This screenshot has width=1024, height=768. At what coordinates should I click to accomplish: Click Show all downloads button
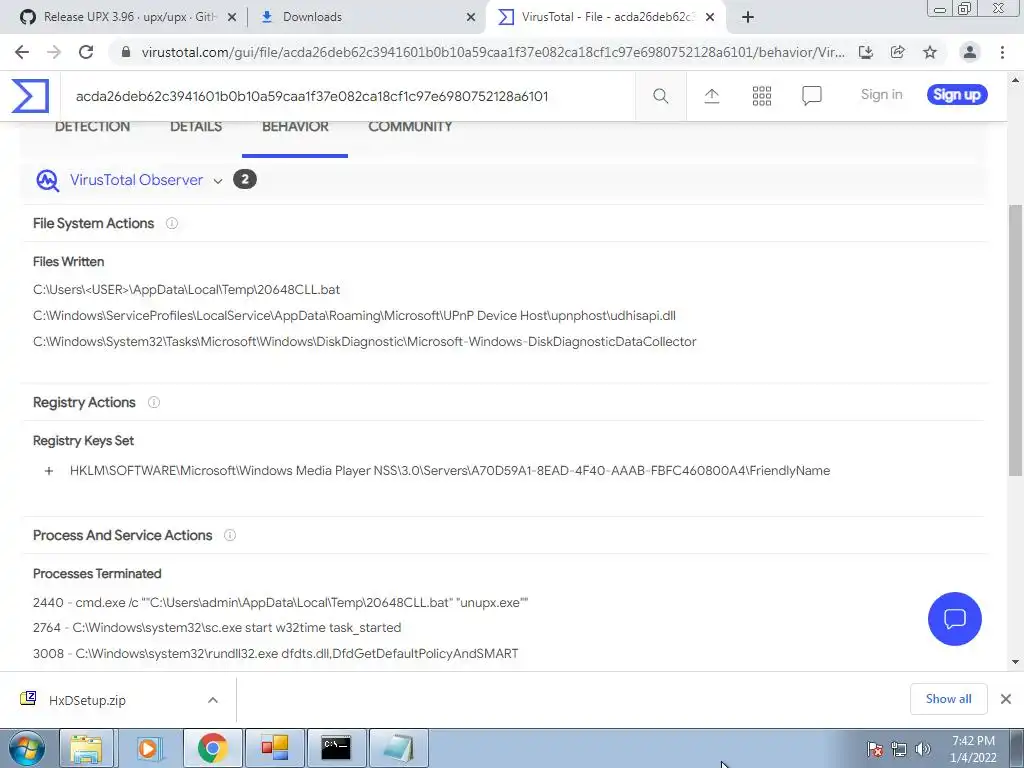coord(948,699)
